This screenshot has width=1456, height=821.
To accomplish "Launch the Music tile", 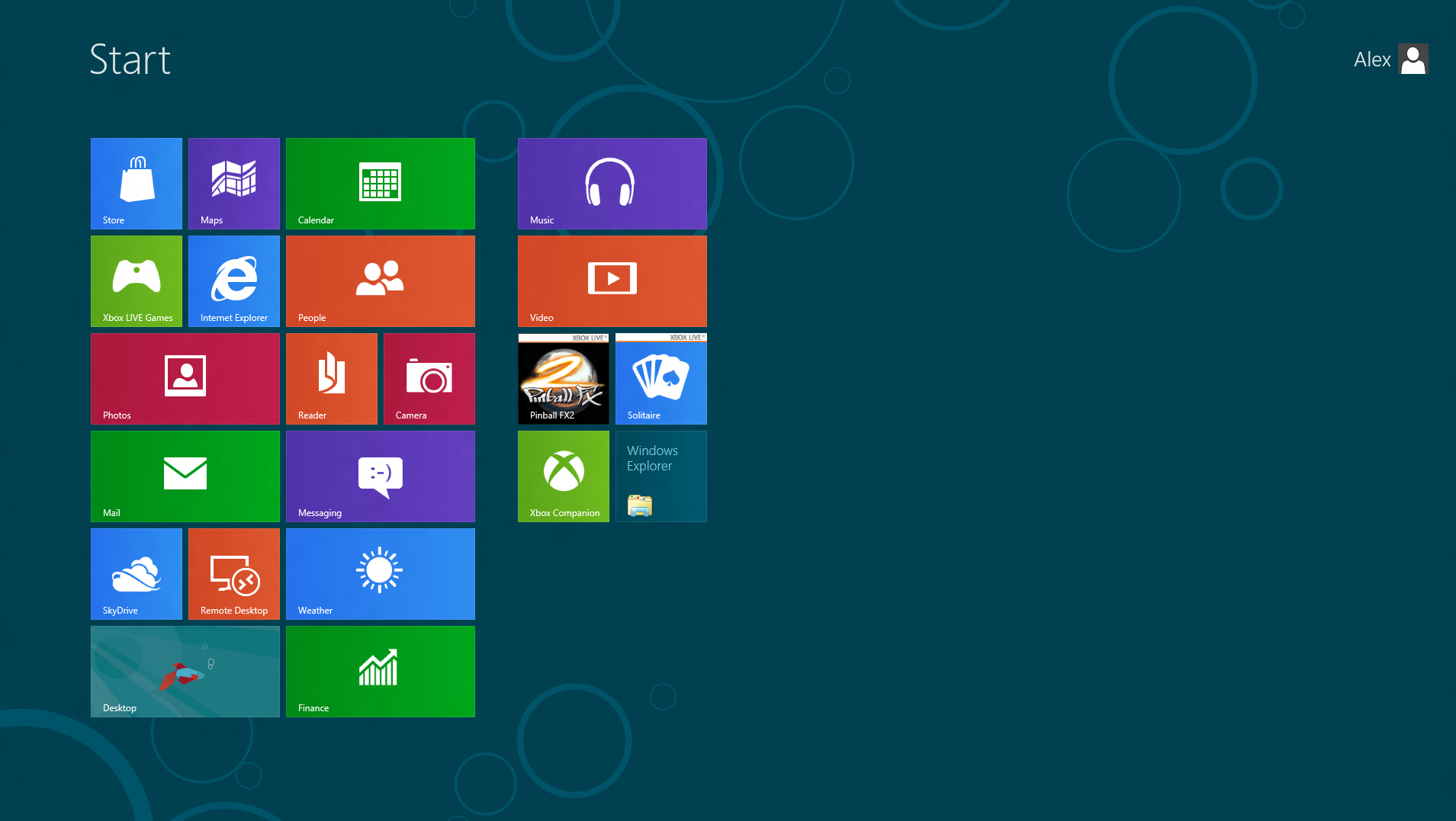I will pos(612,184).
